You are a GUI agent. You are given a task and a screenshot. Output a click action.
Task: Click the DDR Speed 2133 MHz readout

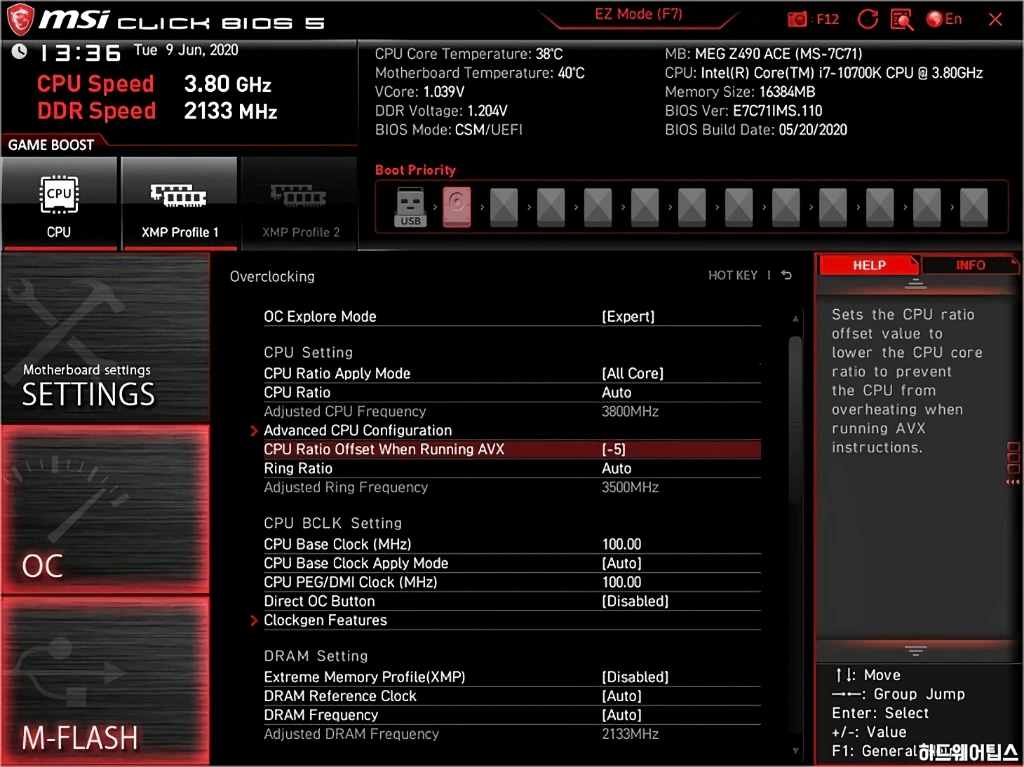[157, 111]
